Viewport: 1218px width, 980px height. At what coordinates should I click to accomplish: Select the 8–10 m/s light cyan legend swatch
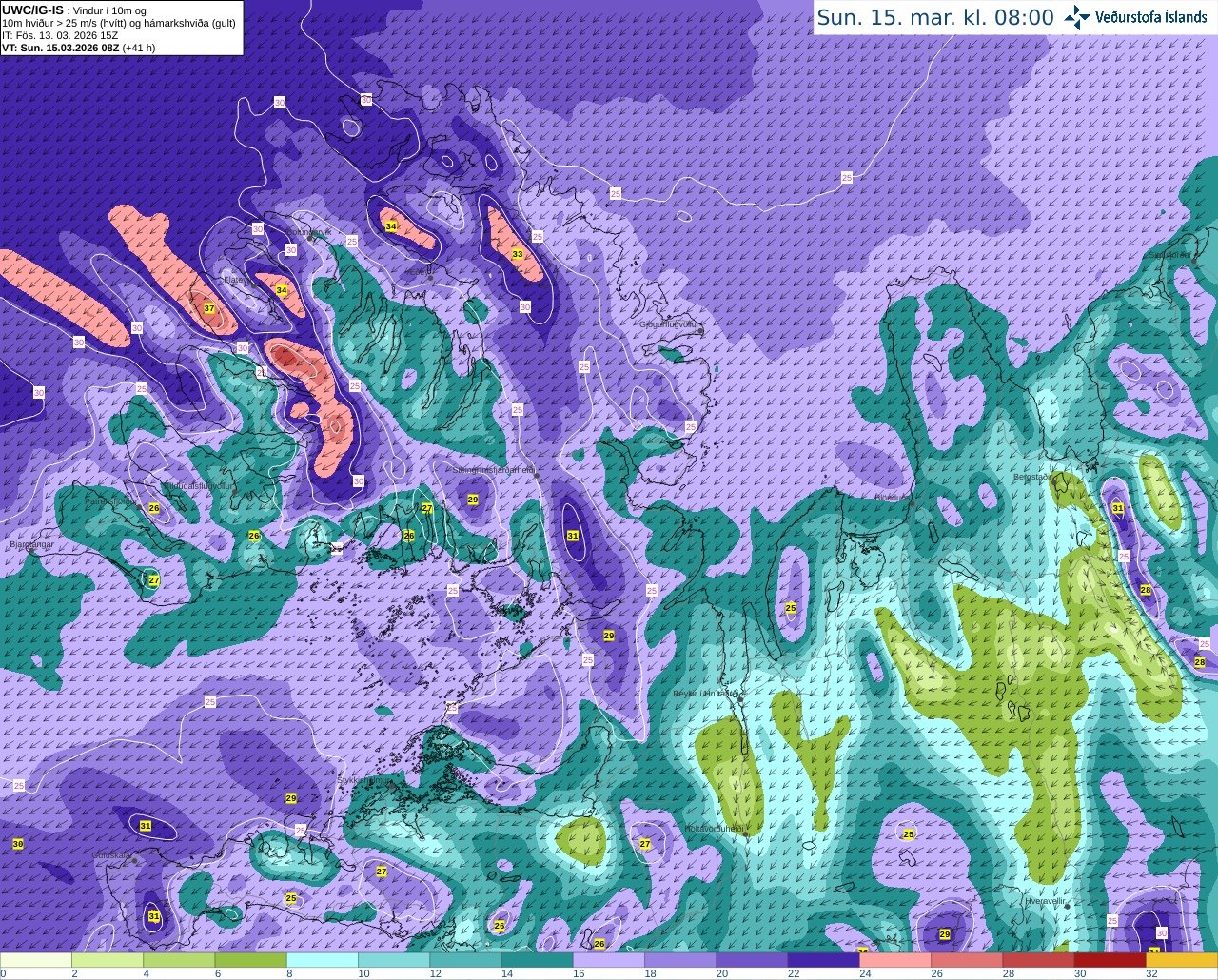[x=323, y=960]
